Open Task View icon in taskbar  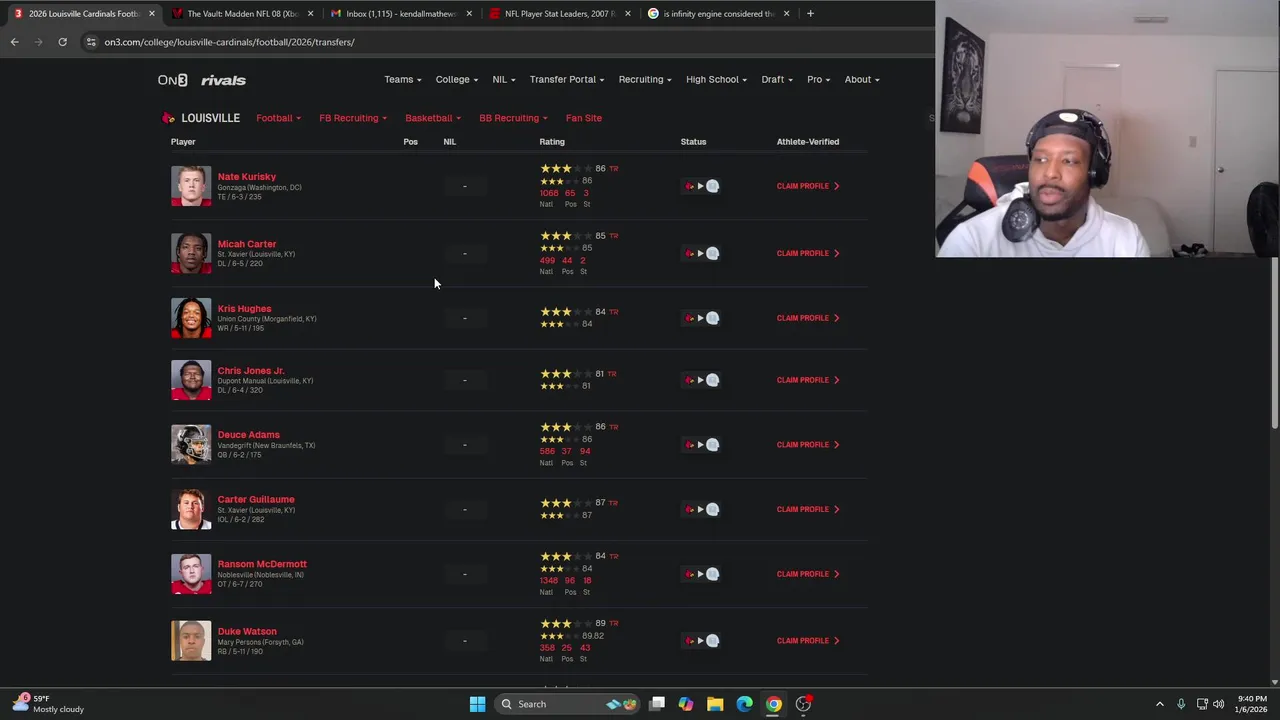point(657,704)
